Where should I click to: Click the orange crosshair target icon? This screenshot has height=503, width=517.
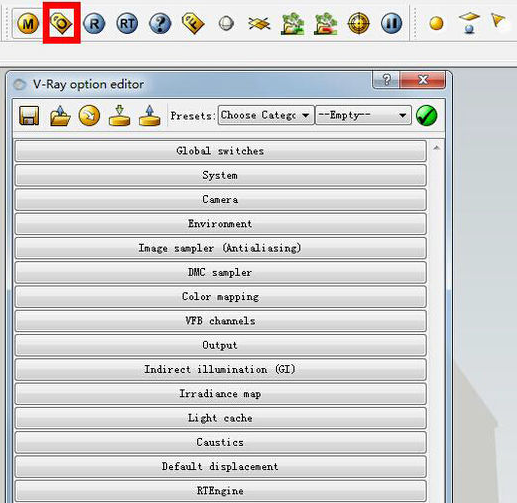coord(359,24)
